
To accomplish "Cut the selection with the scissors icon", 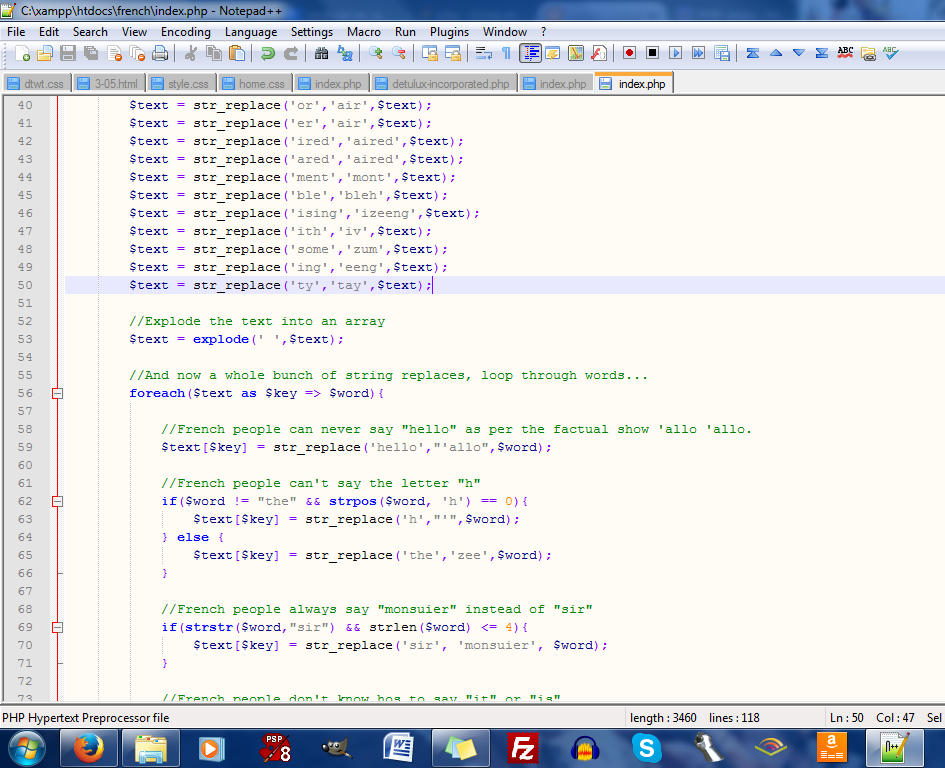I will [190, 54].
